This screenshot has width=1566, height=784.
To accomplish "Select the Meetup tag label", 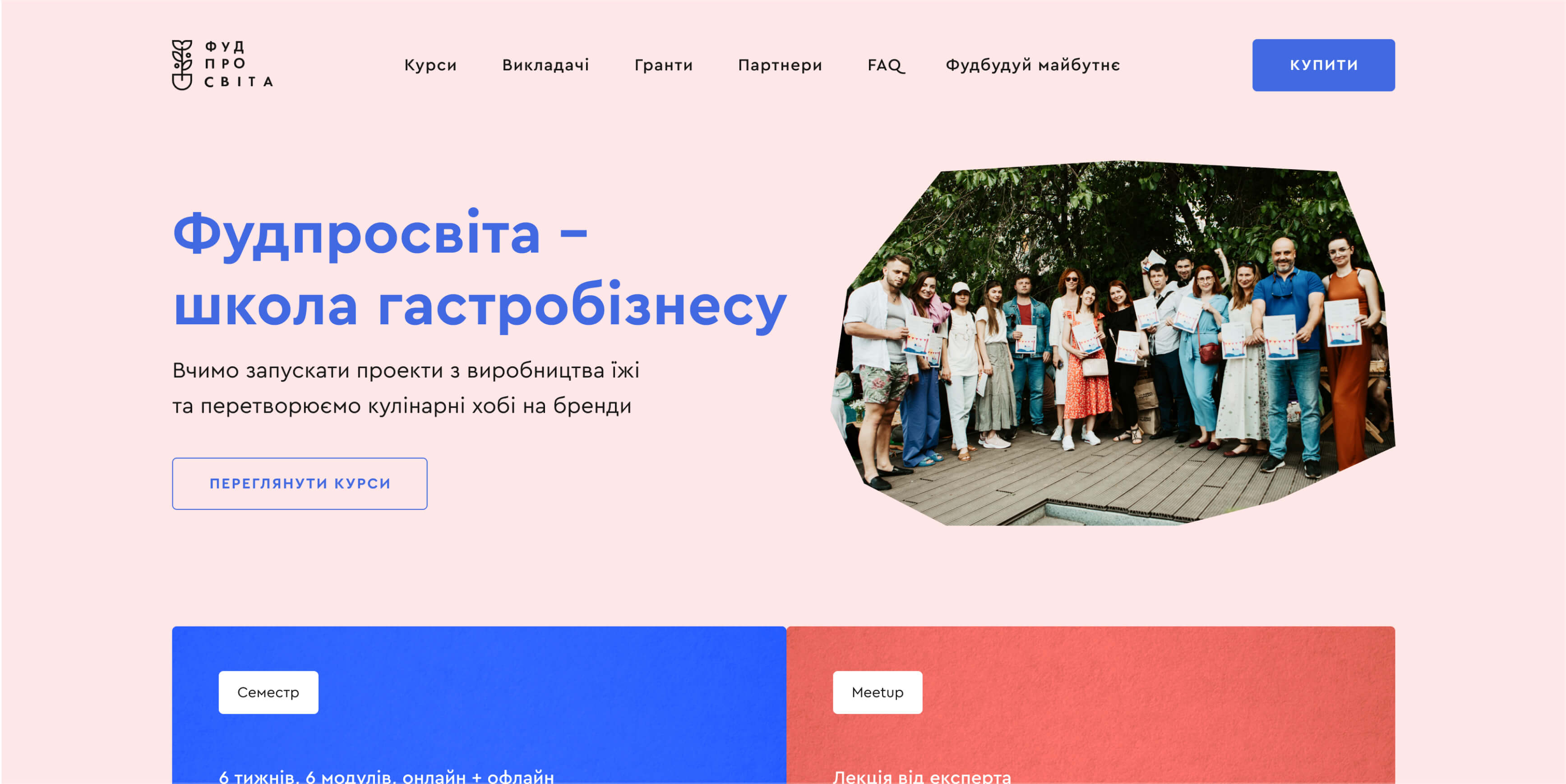I will (x=877, y=692).
